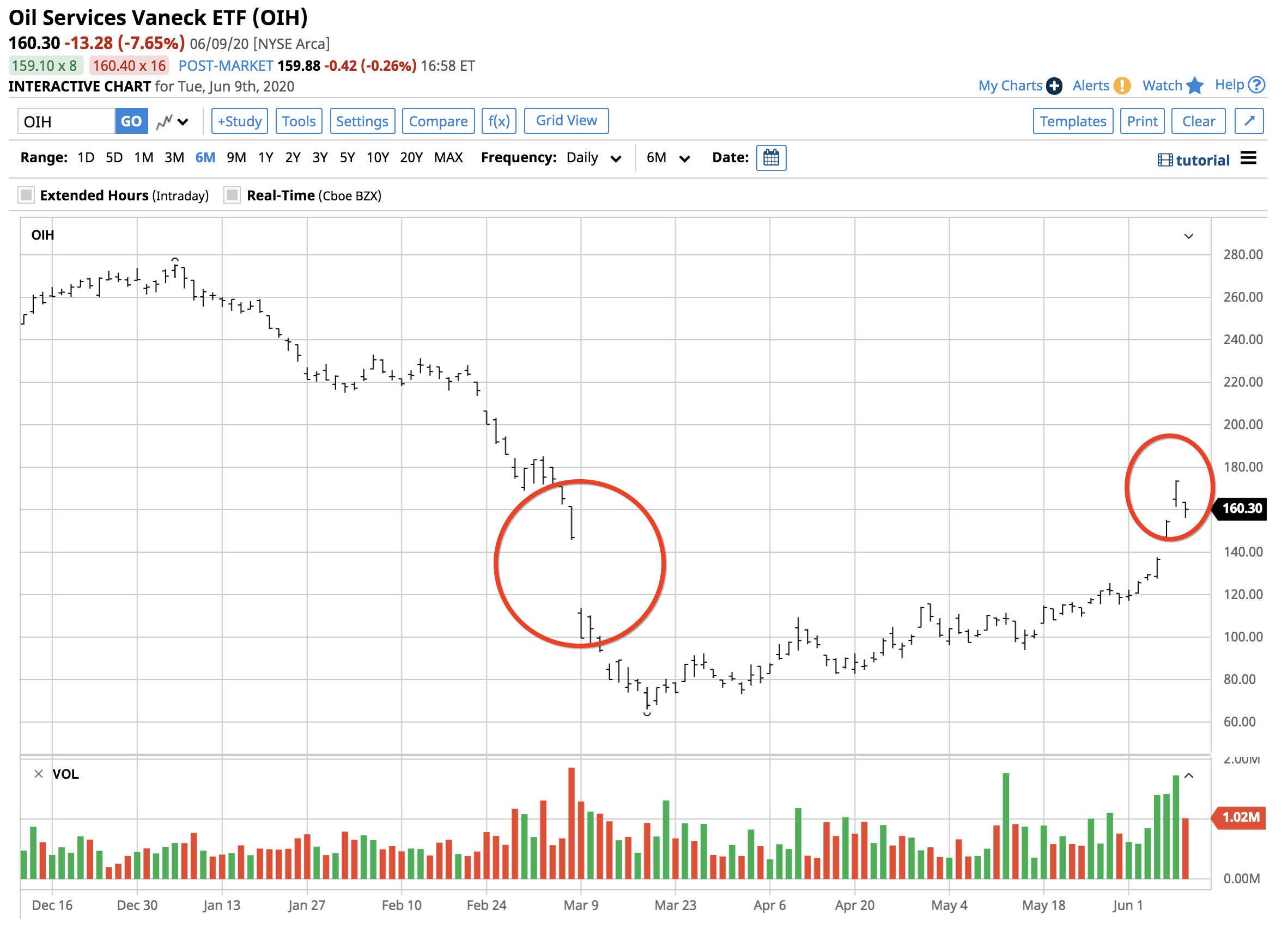Viewport: 1288px width, 929px height.
Task: Click the Jun 1 date axis label
Action: pyautogui.click(x=1128, y=906)
